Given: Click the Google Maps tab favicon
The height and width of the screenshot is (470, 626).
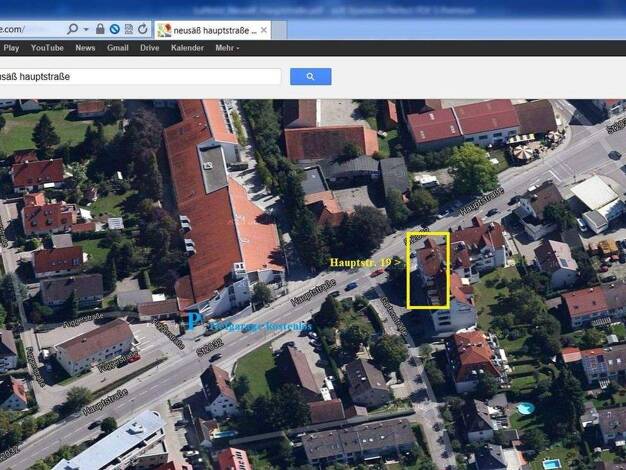Looking at the screenshot, I should click(x=165, y=30).
